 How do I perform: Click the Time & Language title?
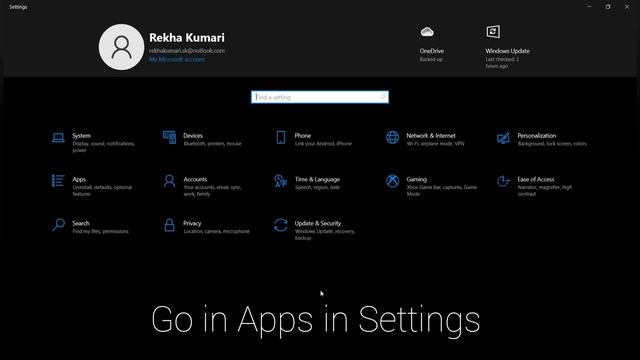click(x=317, y=179)
